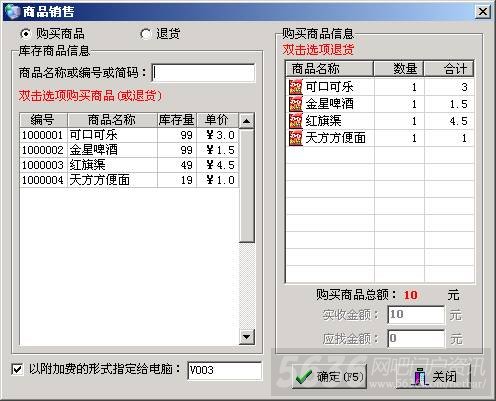
Task: Click the 天方方便面 item icon in purchased list
Action: (296, 138)
